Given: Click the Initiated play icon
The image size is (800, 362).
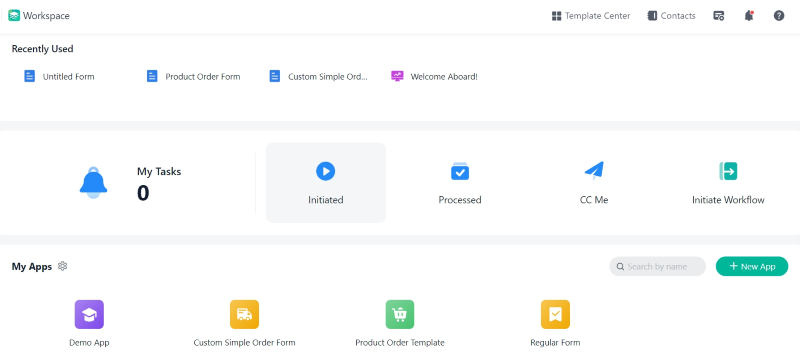Looking at the screenshot, I should [326, 171].
